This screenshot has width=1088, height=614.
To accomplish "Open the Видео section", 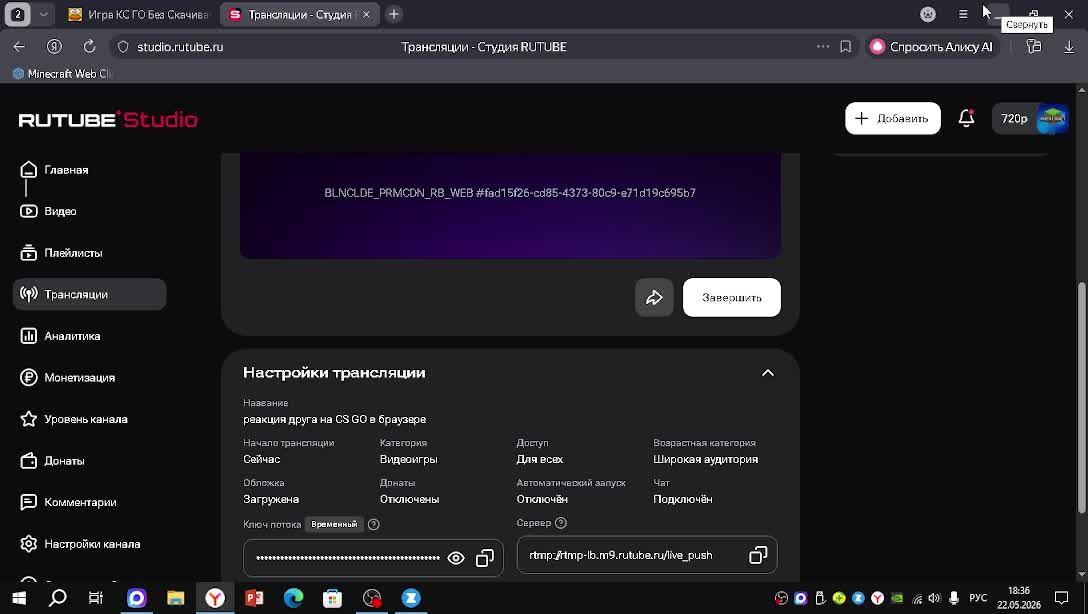I will coord(49,211).
